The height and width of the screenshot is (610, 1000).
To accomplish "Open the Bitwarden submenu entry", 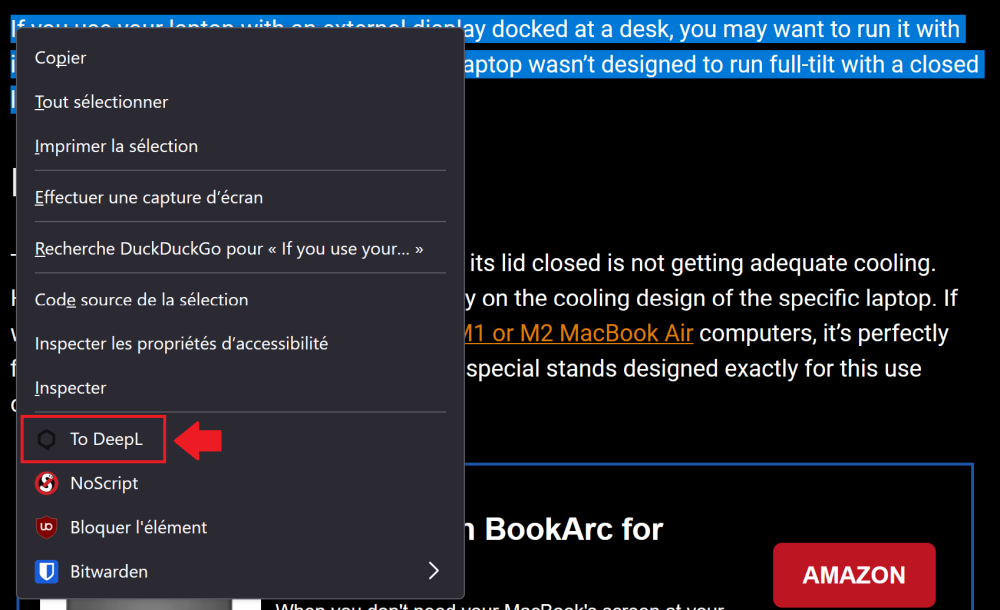I will [240, 571].
